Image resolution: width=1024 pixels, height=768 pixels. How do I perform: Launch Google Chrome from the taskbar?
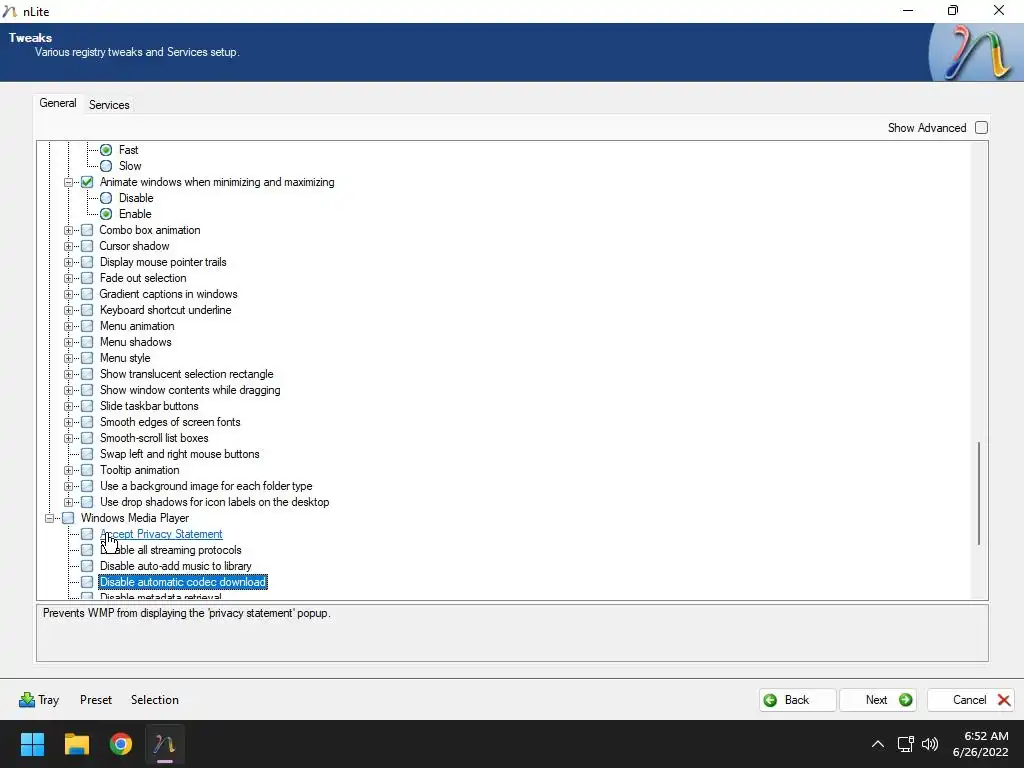(x=121, y=744)
